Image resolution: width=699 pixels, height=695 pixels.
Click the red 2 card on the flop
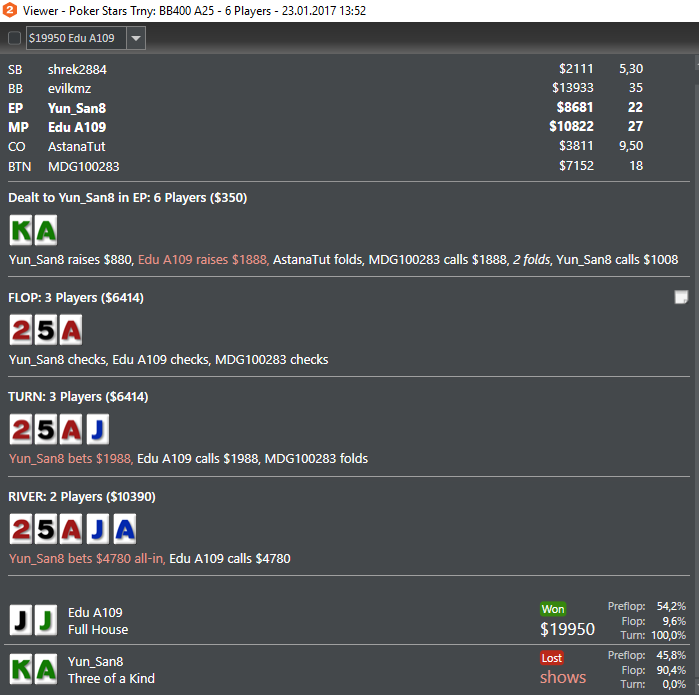(21, 330)
